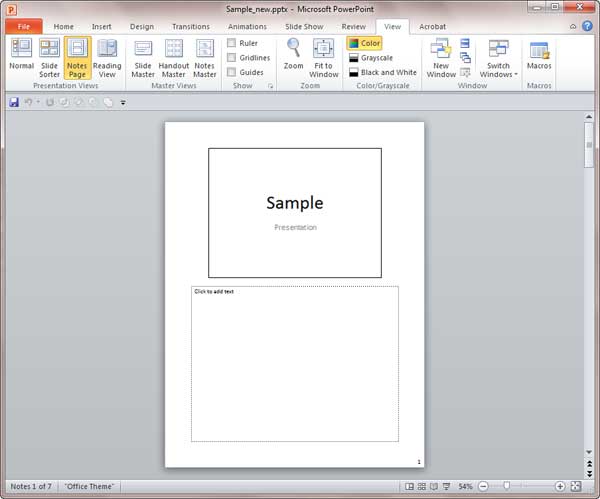Open the Notes Master view
600x499 pixels.
(205, 58)
